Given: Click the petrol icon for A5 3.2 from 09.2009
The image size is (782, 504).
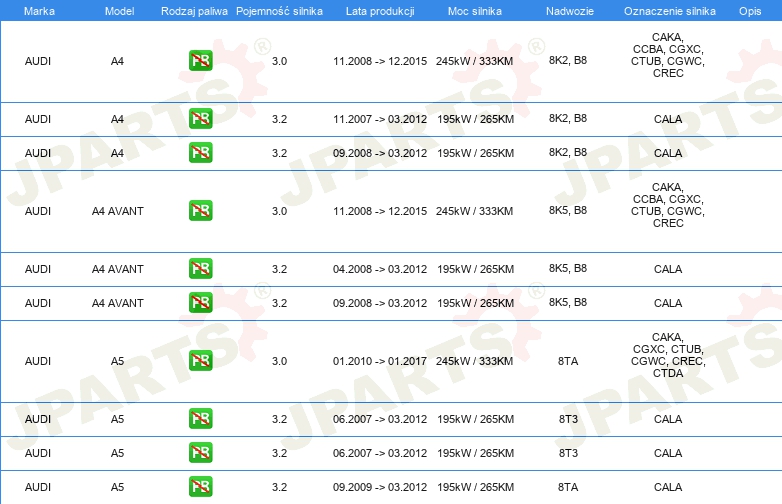Looking at the screenshot, I should click(200, 487).
